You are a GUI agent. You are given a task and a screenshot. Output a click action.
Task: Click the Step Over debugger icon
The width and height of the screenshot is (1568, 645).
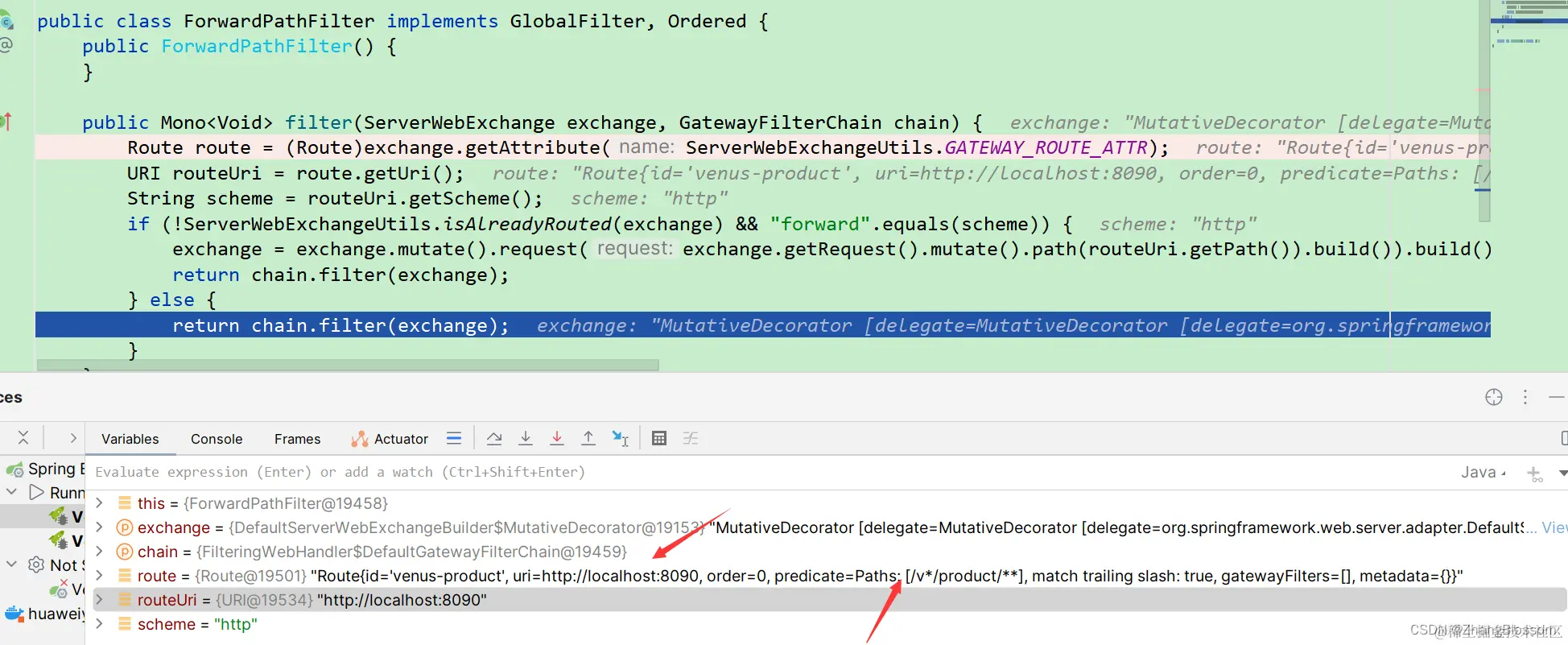494,439
